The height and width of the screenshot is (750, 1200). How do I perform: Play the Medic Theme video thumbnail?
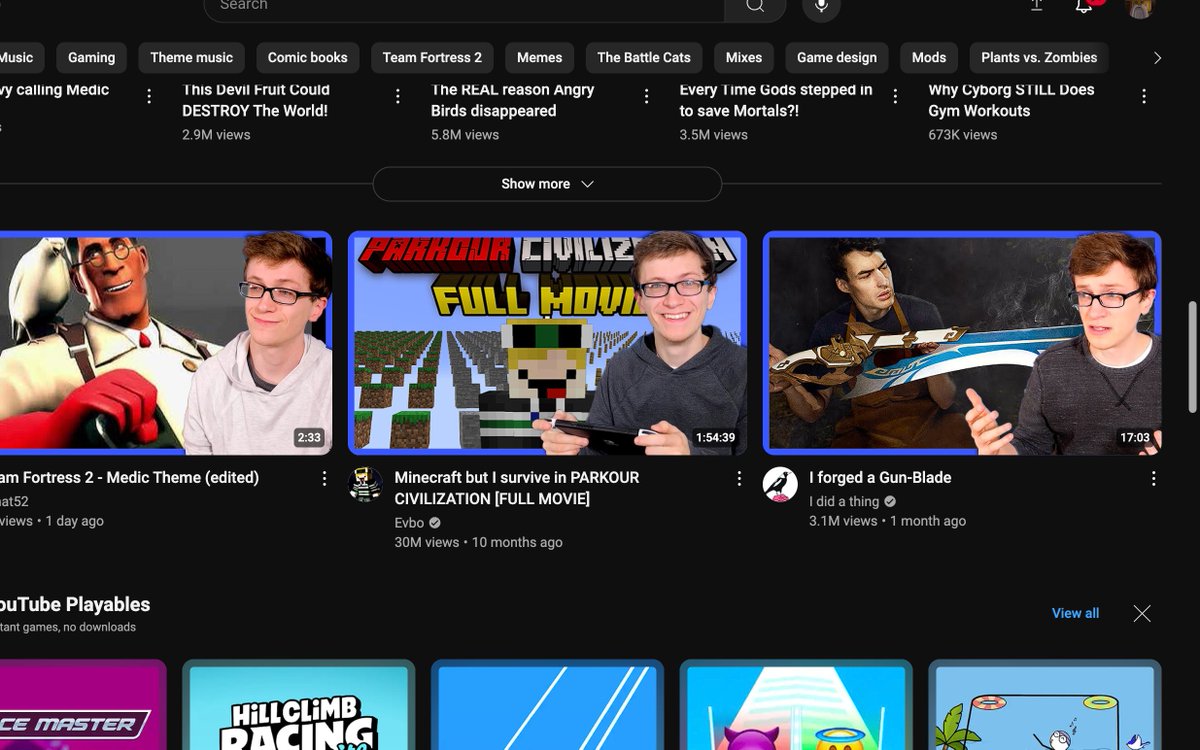[166, 343]
